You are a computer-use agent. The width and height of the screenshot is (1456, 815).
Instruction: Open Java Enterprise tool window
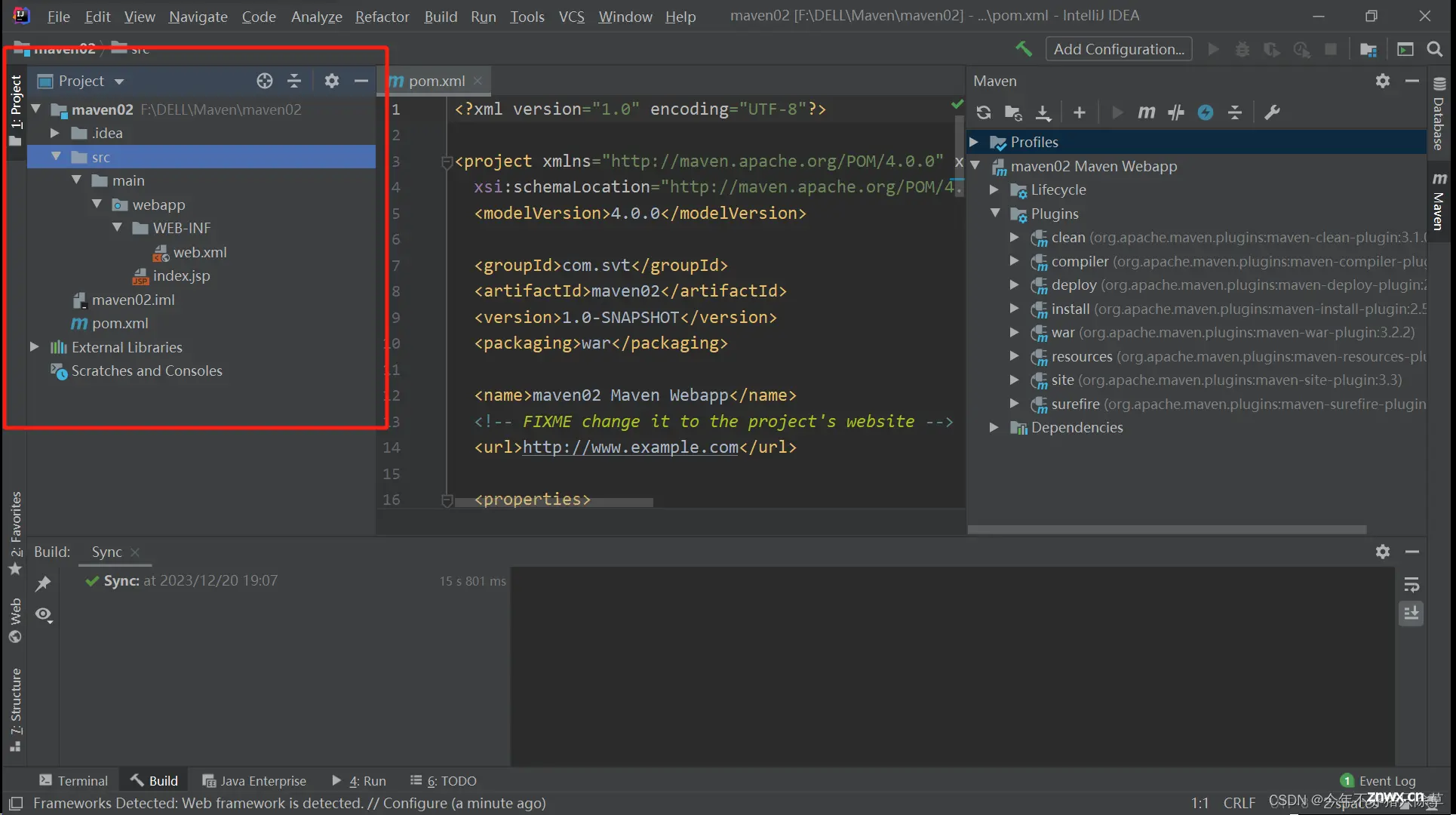(254, 780)
